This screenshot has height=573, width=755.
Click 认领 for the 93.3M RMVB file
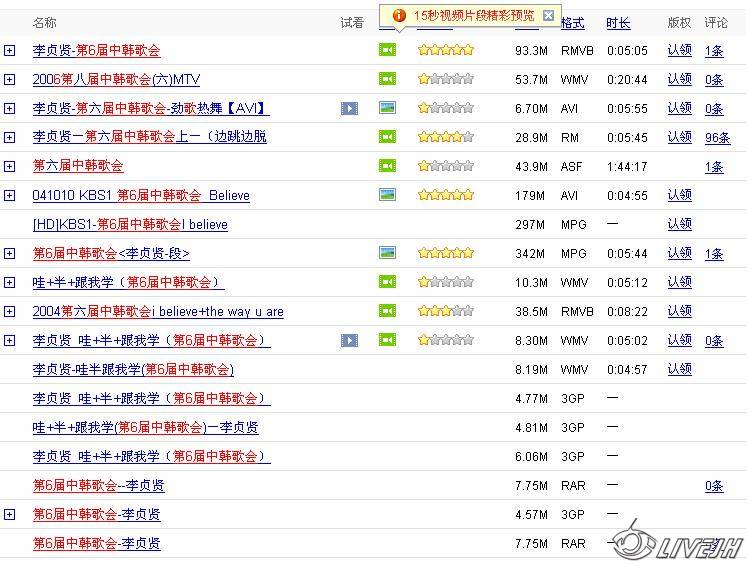pos(679,50)
